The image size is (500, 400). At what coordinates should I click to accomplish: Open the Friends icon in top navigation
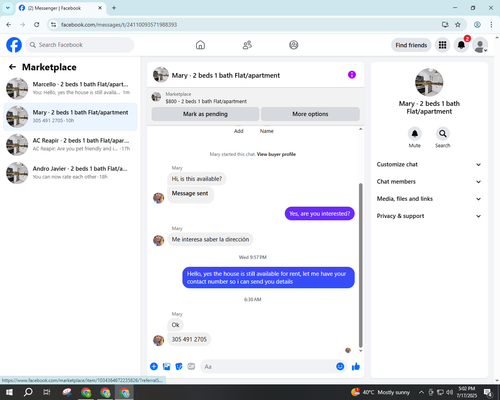[247, 45]
